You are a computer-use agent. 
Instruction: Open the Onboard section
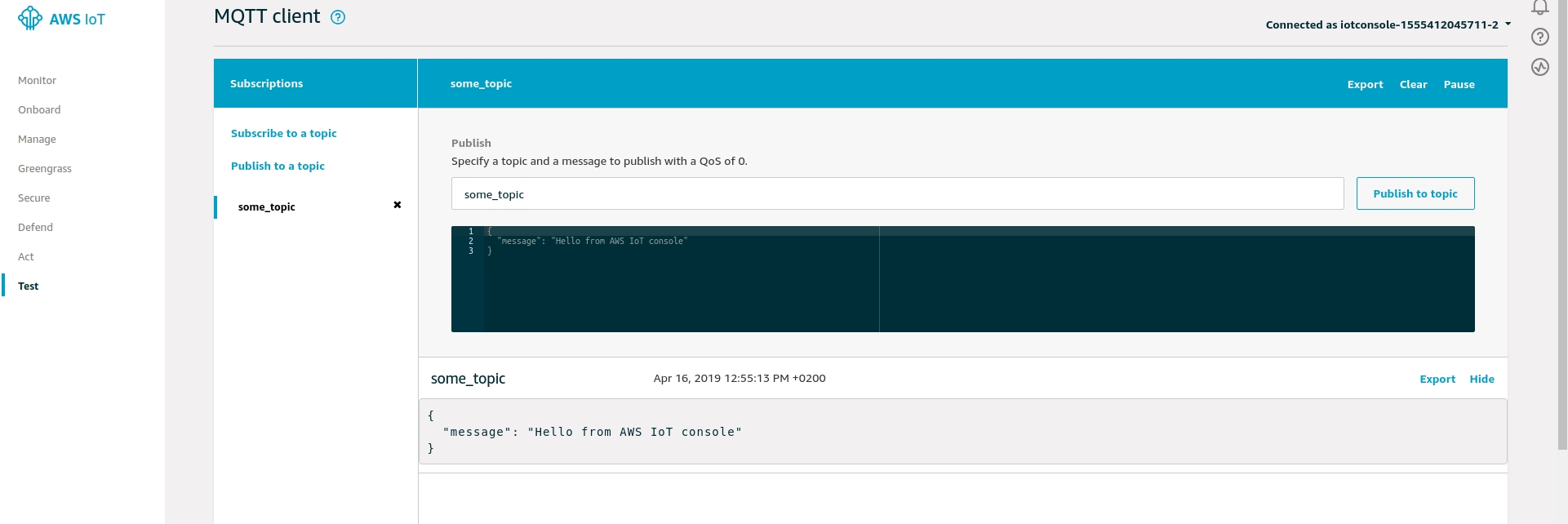39,110
